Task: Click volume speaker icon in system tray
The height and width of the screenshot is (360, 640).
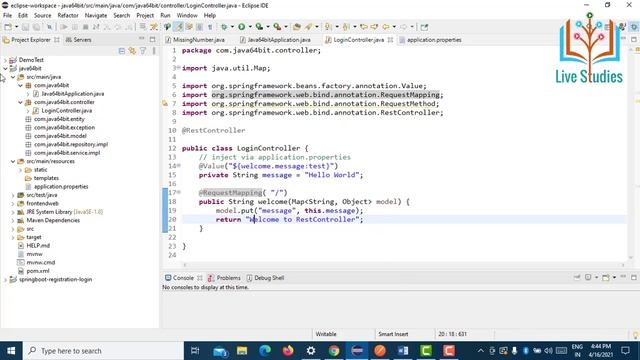Action: (548, 351)
